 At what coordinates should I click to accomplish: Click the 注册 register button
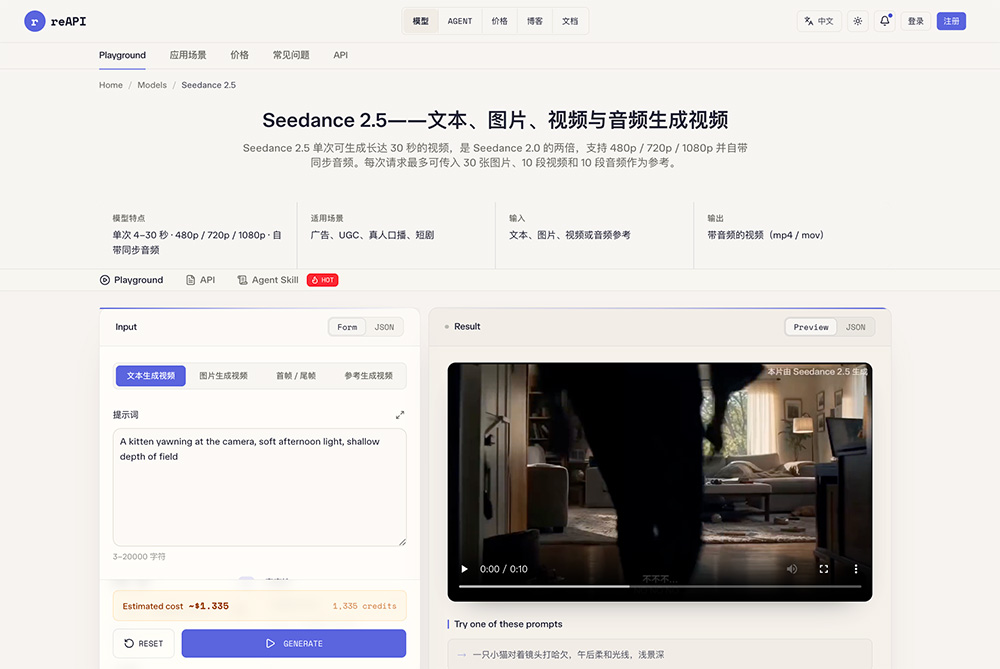951,21
